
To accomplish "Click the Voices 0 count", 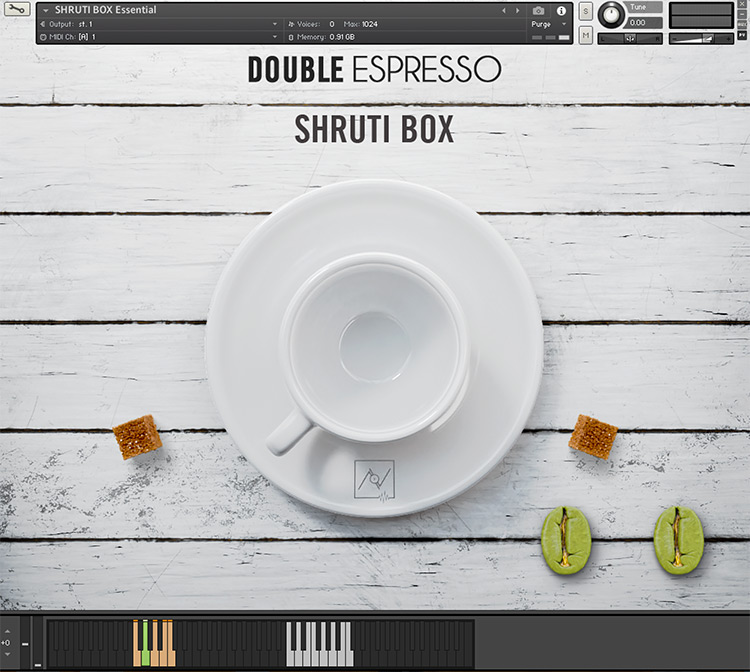I will [x=331, y=24].
